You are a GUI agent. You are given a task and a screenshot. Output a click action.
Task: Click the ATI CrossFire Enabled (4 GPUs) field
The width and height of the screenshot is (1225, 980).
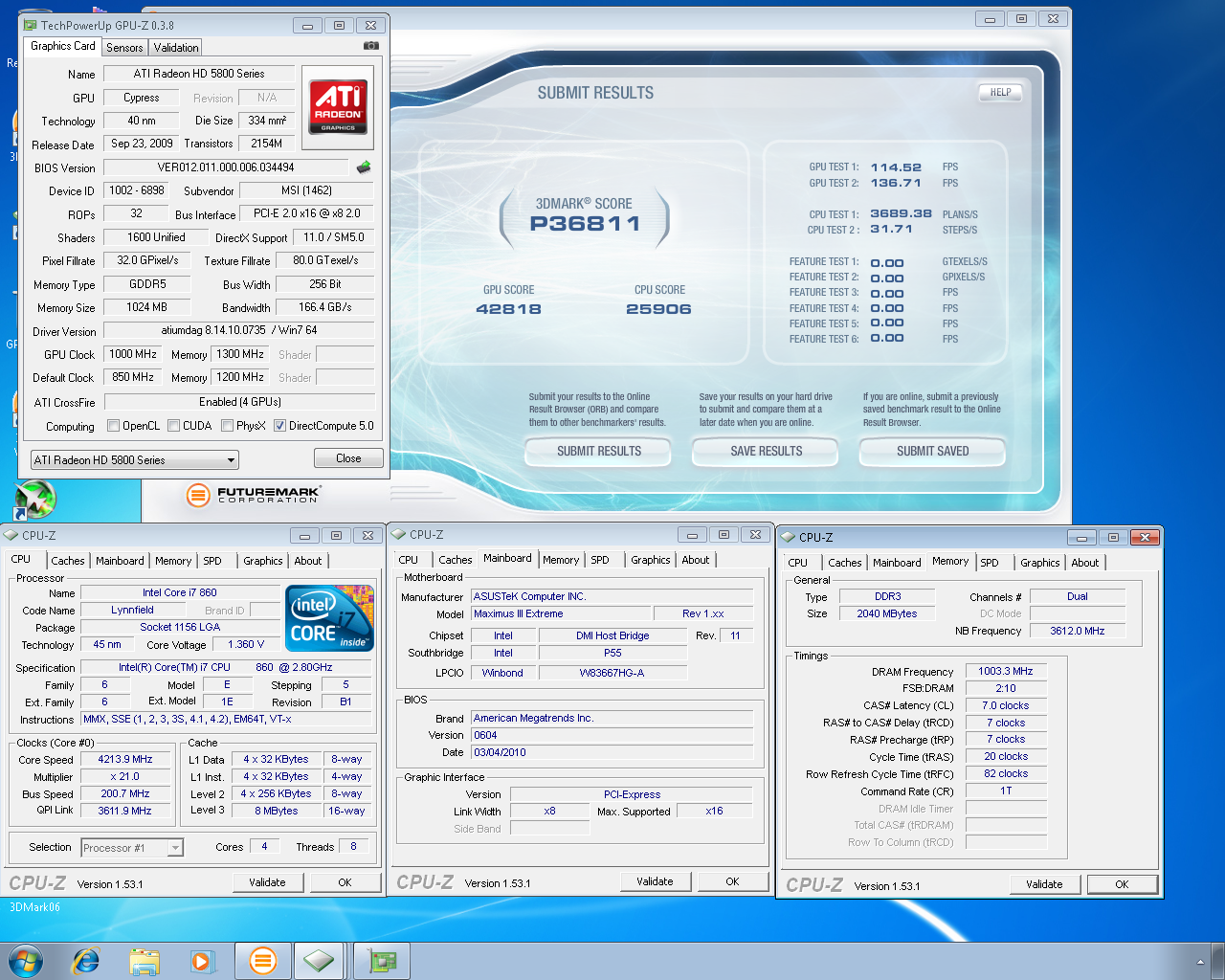pyautogui.click(x=239, y=402)
